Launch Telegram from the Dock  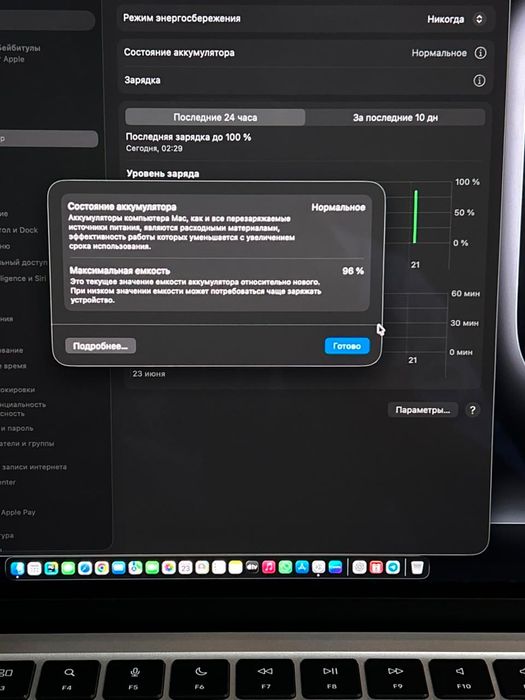pos(393,567)
